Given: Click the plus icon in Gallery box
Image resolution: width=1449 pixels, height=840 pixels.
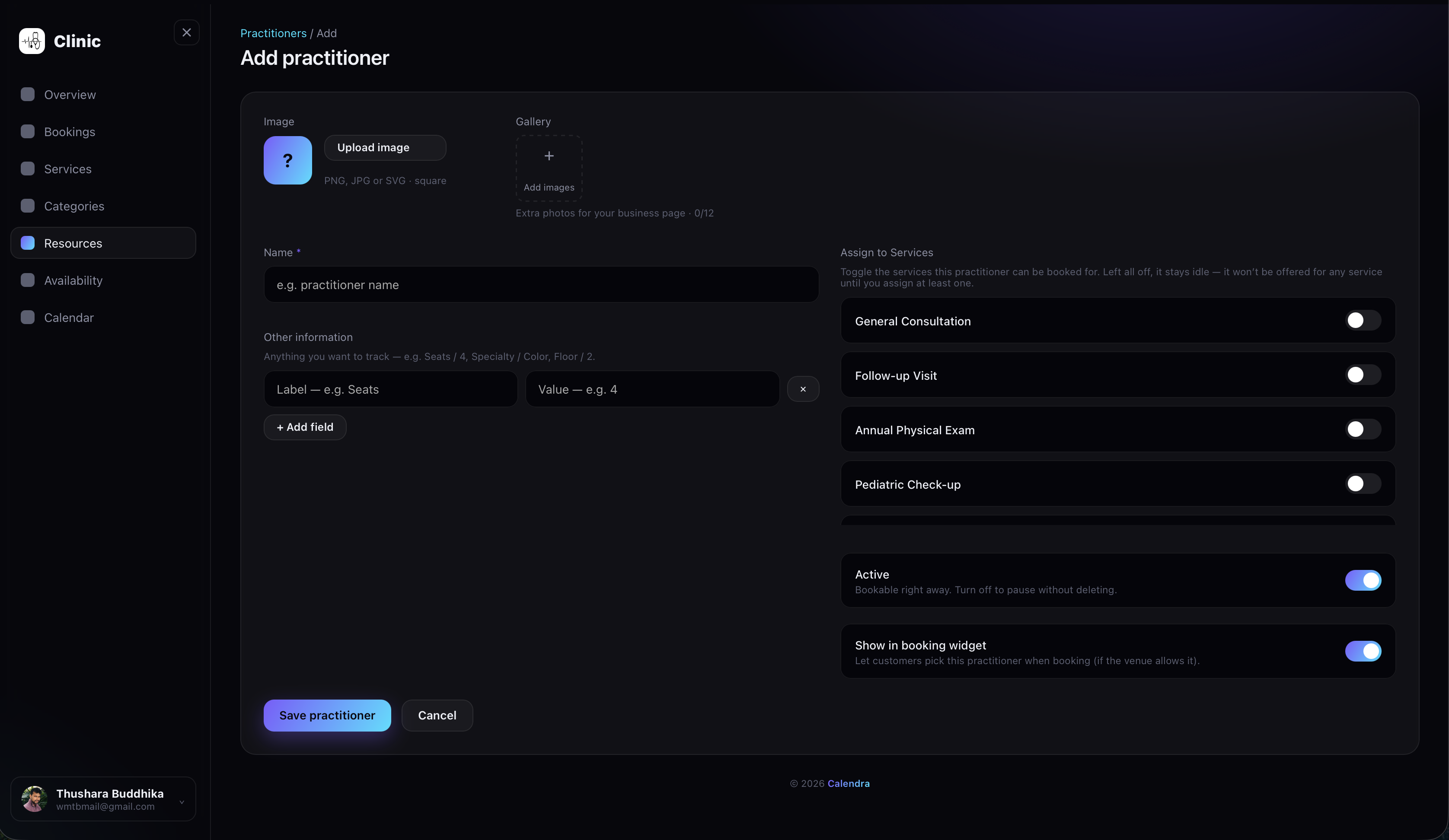Looking at the screenshot, I should coord(549,156).
